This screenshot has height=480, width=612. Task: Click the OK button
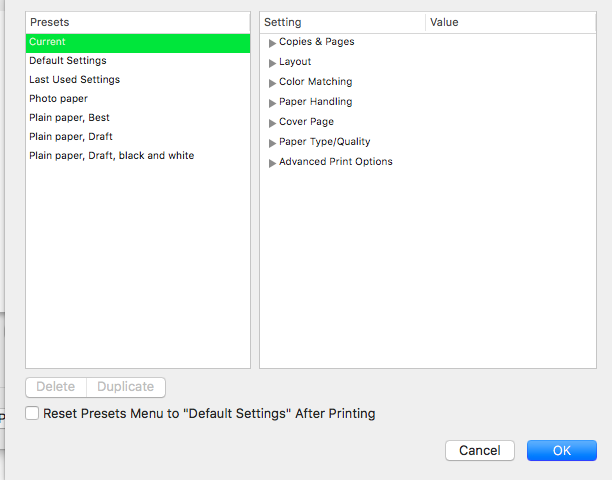point(561,451)
